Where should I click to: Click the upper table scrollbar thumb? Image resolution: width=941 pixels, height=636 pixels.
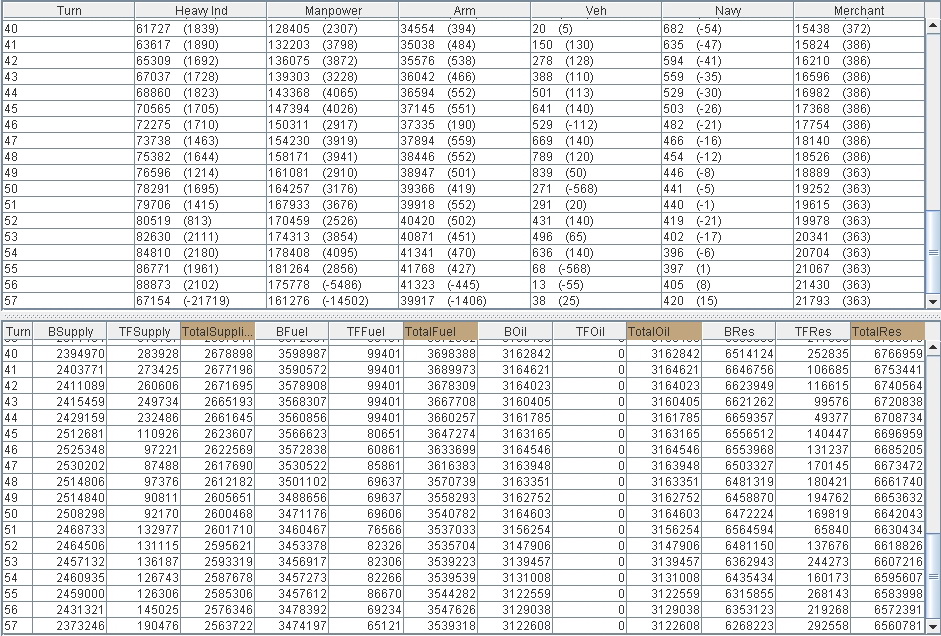(x=933, y=253)
